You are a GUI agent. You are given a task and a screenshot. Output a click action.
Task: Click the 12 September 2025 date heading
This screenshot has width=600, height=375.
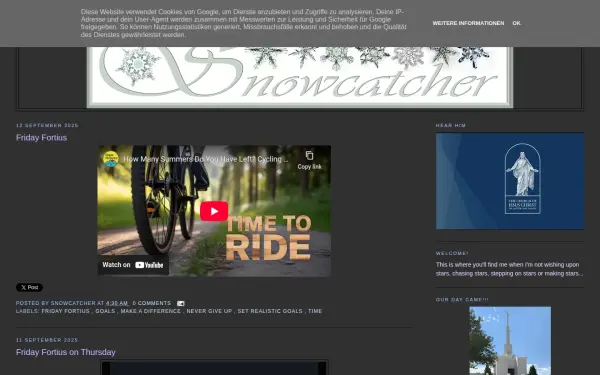coord(47,126)
